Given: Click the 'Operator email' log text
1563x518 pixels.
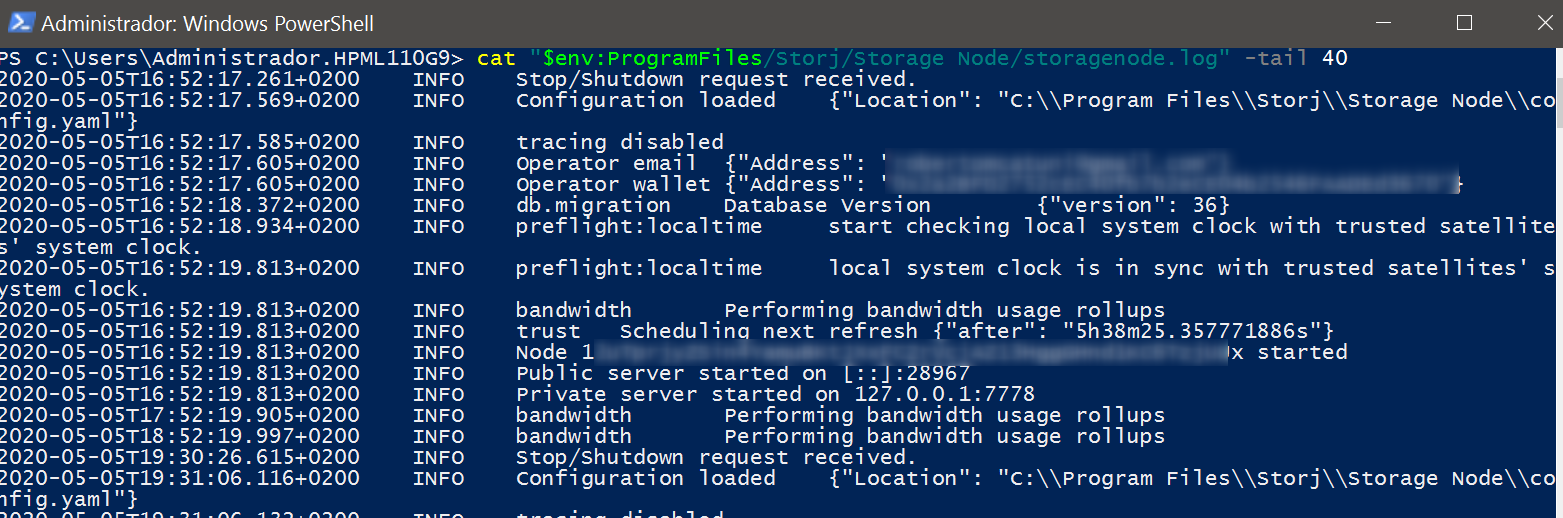Looking at the screenshot, I should [606, 163].
